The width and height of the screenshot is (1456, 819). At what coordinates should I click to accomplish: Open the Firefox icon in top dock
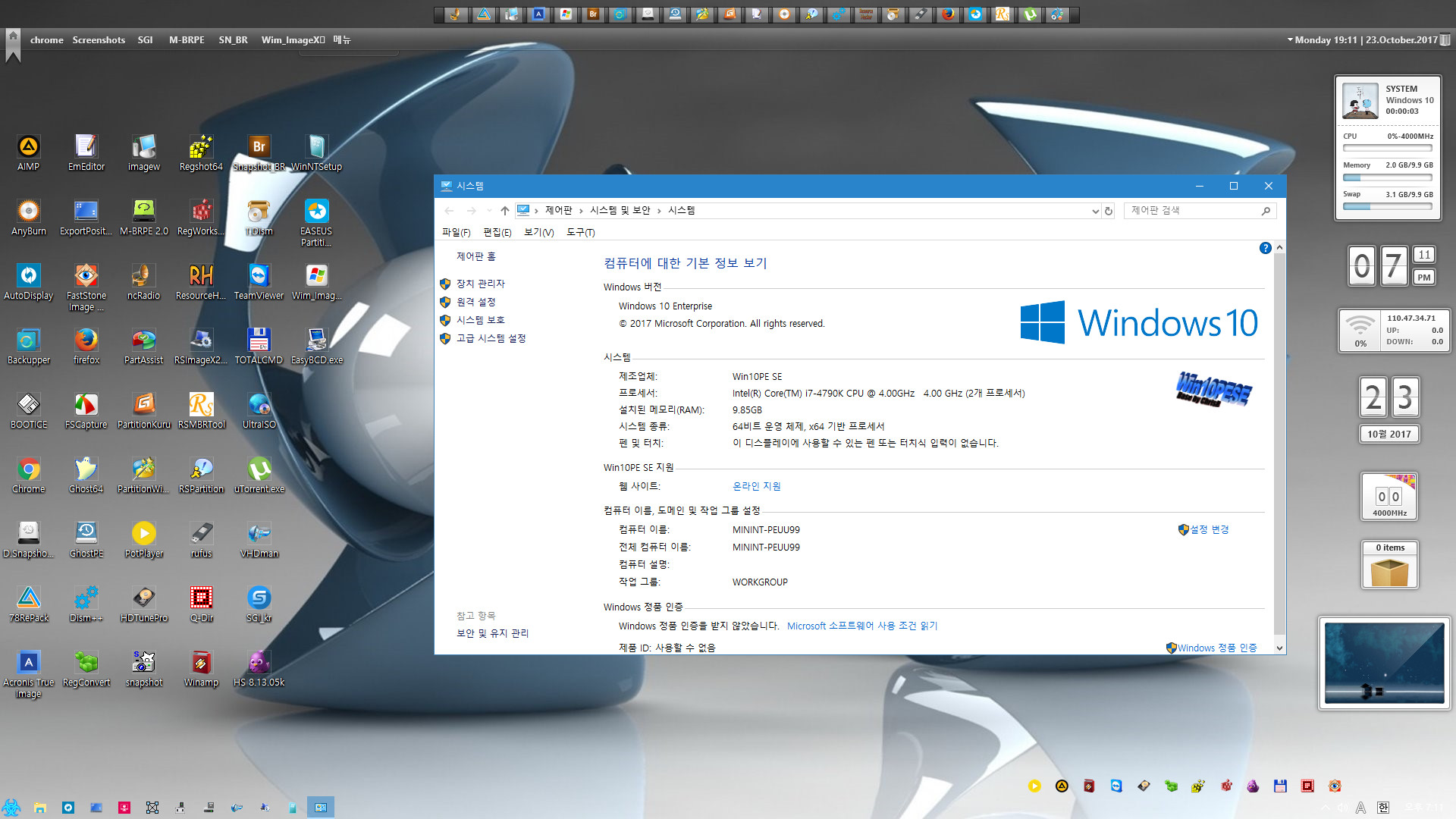(948, 14)
